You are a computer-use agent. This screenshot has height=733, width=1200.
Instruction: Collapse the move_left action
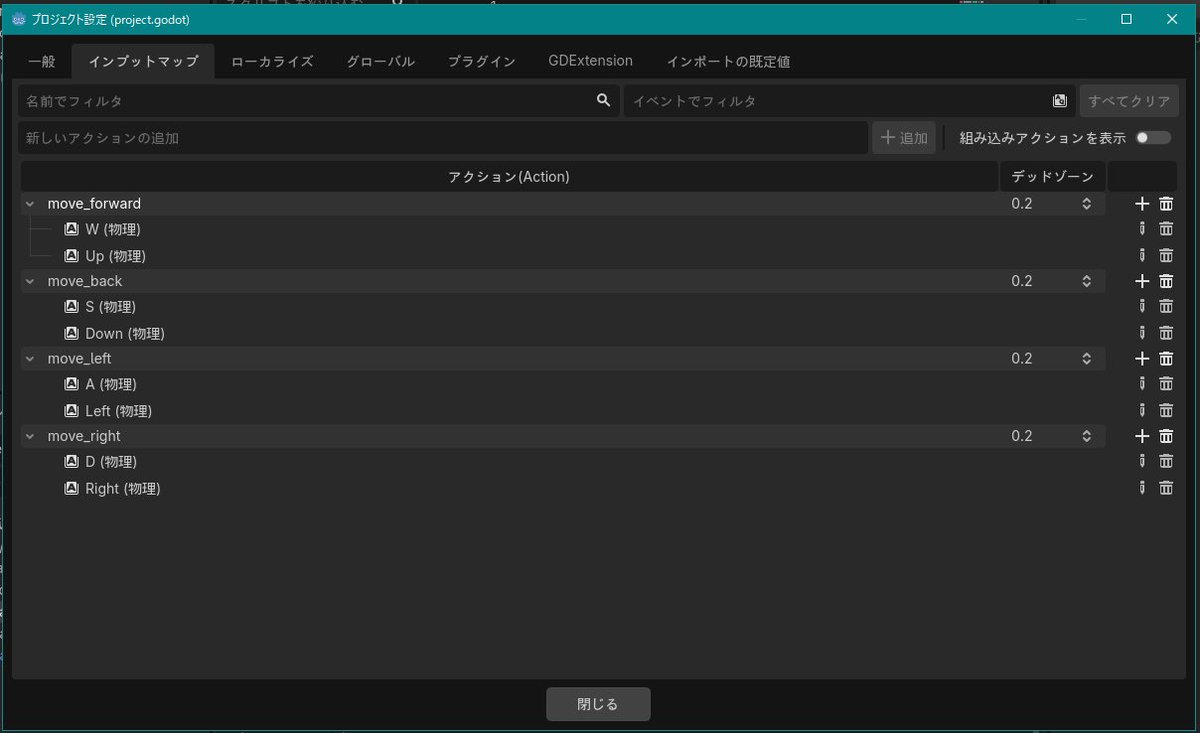(x=30, y=358)
